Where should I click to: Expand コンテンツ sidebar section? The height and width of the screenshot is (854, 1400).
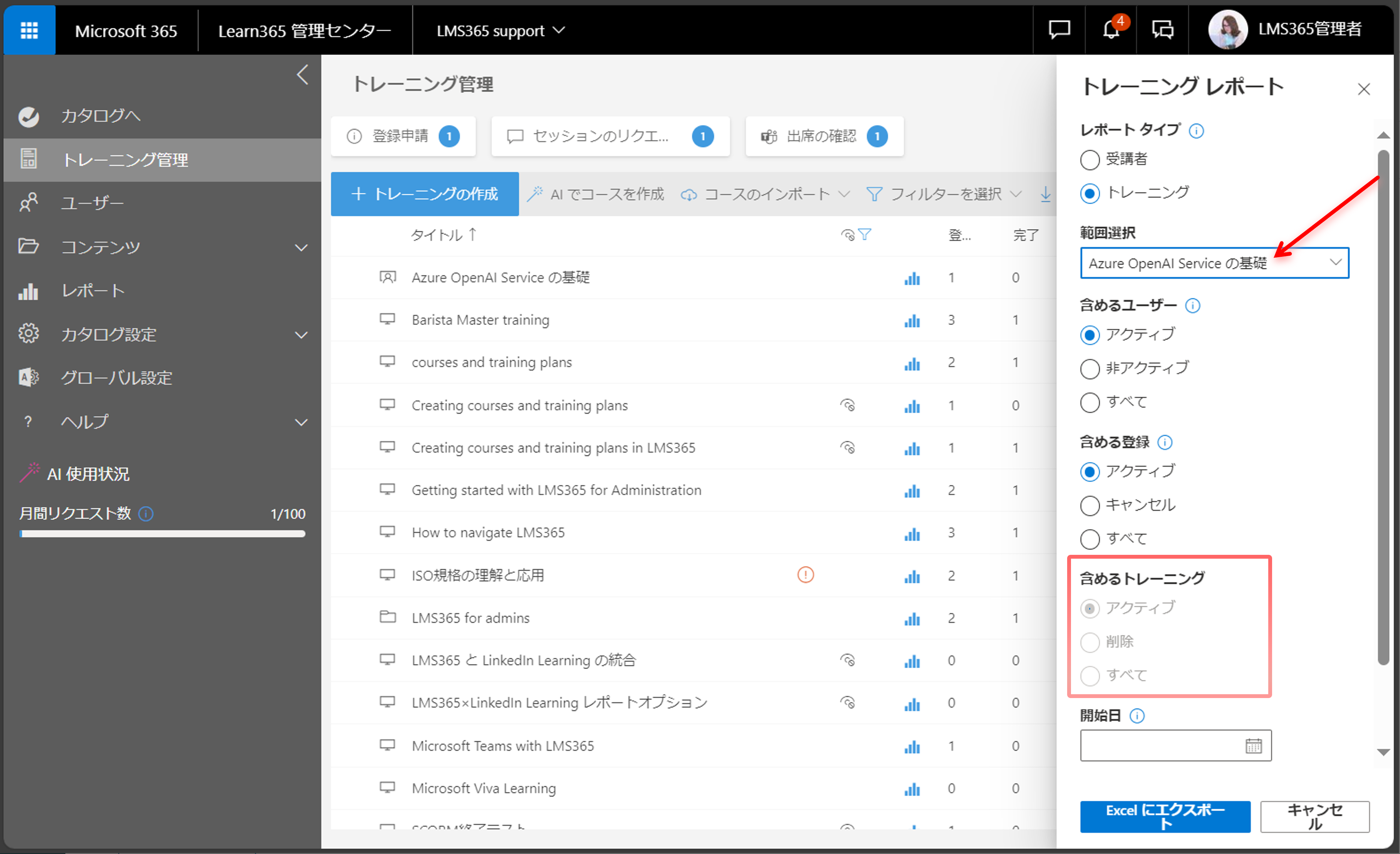pos(302,248)
